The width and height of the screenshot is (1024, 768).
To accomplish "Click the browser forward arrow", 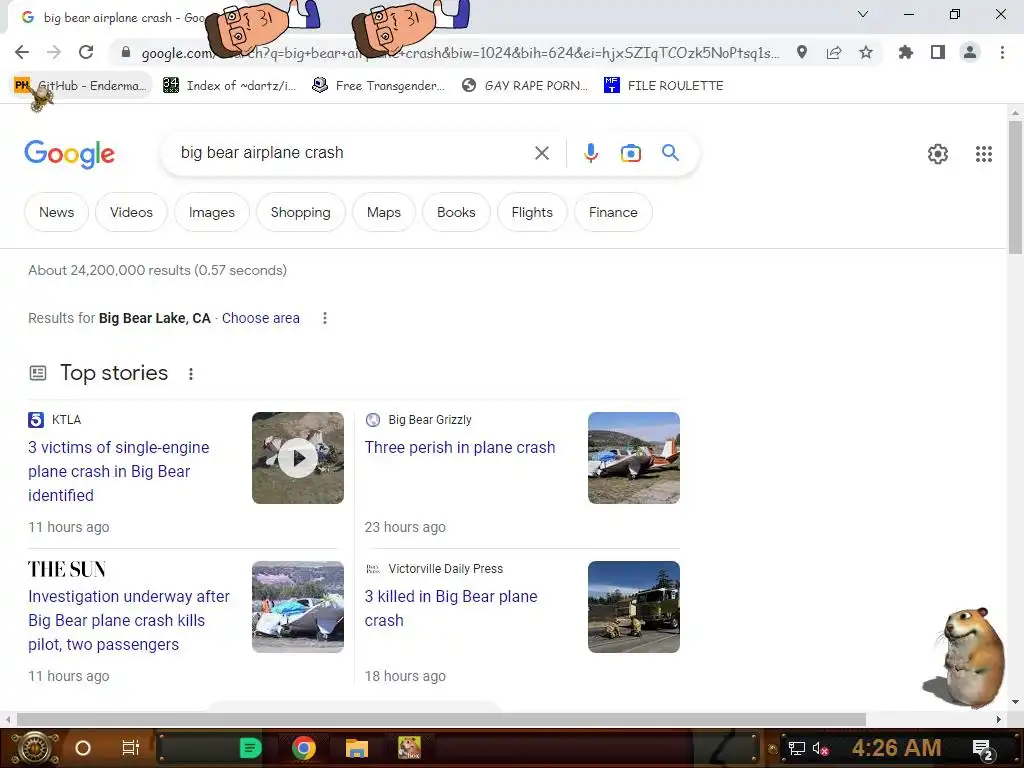I will click(x=54, y=52).
